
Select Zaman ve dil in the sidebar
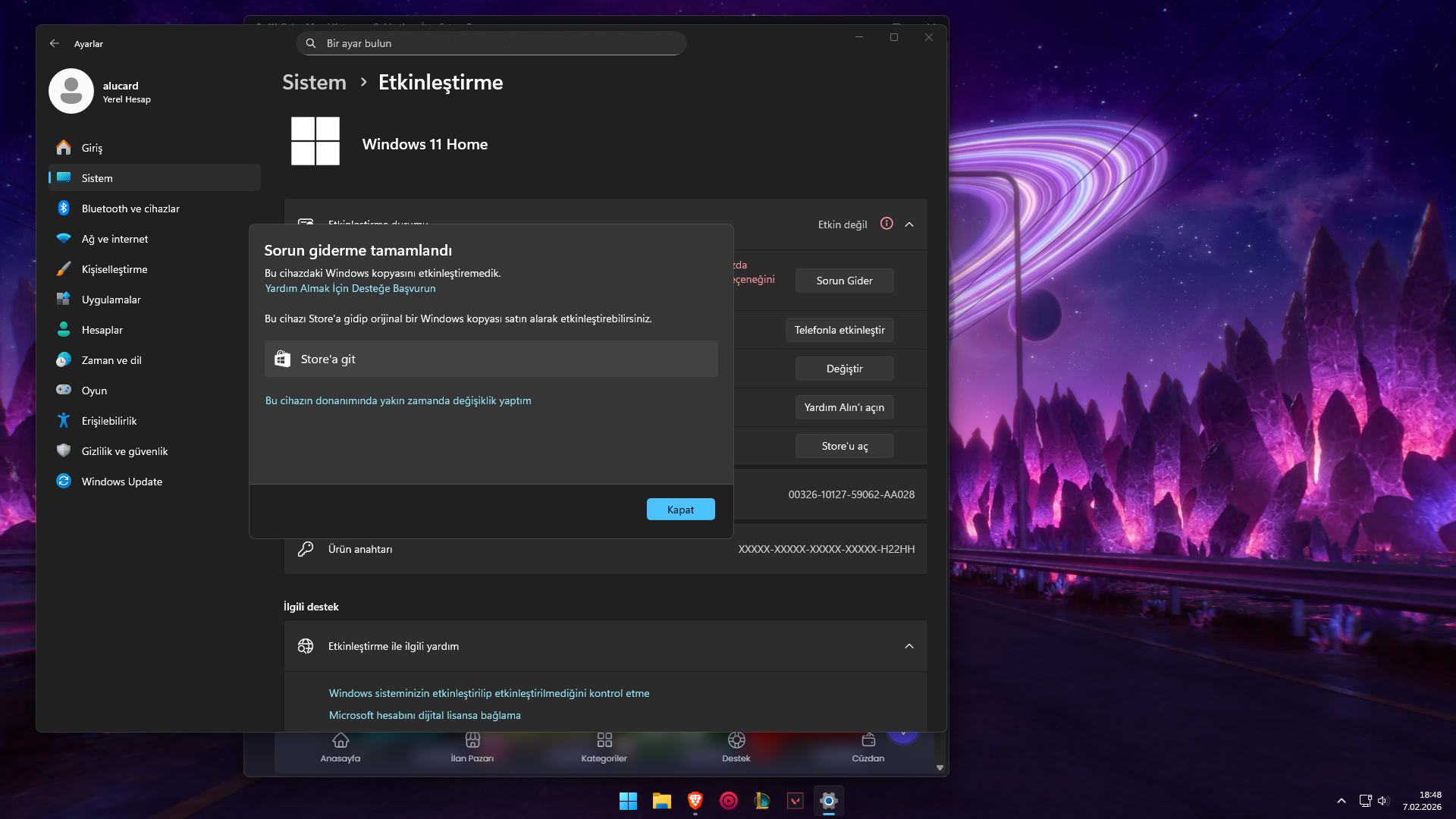pyautogui.click(x=155, y=359)
